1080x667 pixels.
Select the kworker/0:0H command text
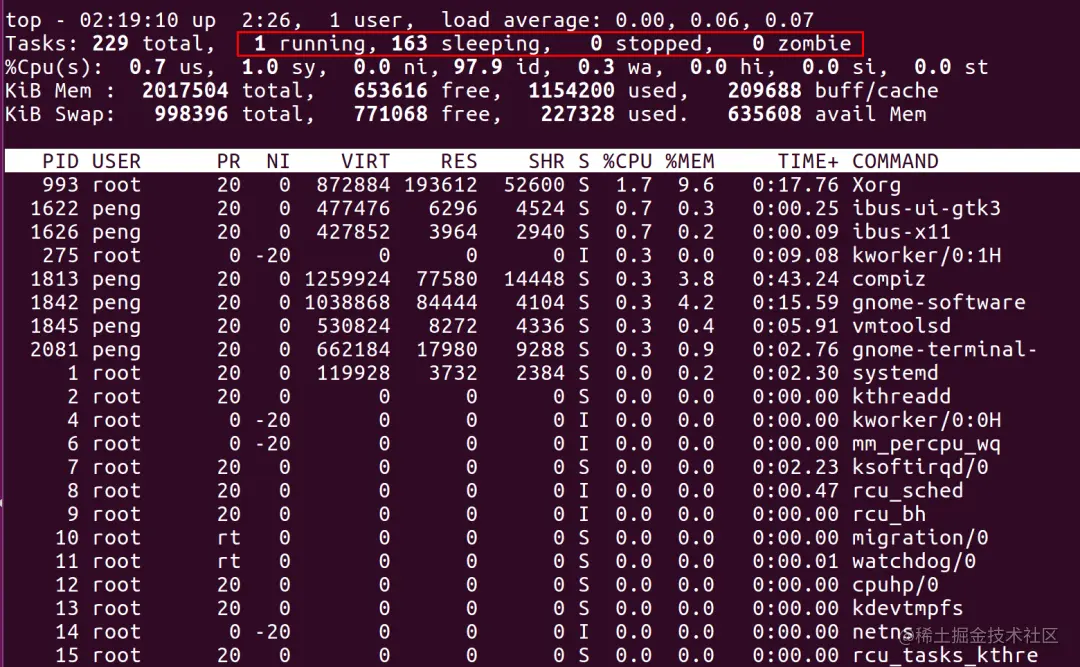click(x=926, y=420)
